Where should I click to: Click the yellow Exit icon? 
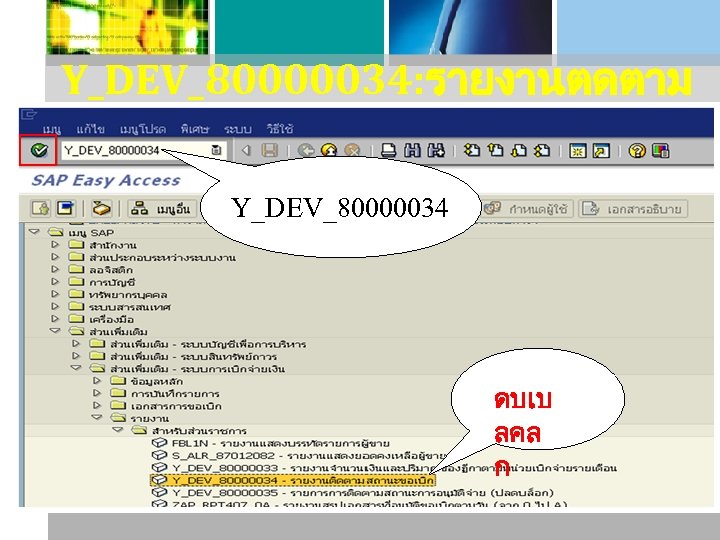329,150
